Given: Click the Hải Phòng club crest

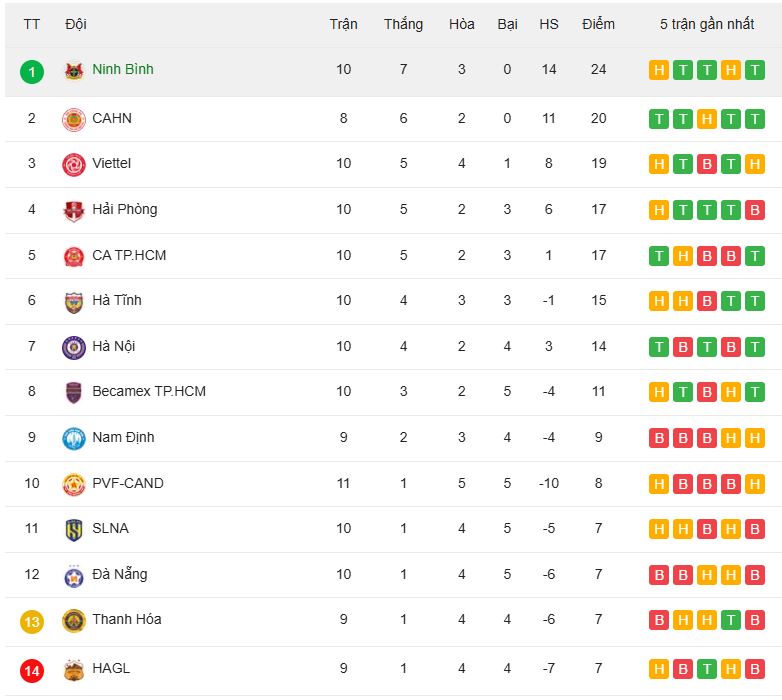Looking at the screenshot, I should coord(74,210).
